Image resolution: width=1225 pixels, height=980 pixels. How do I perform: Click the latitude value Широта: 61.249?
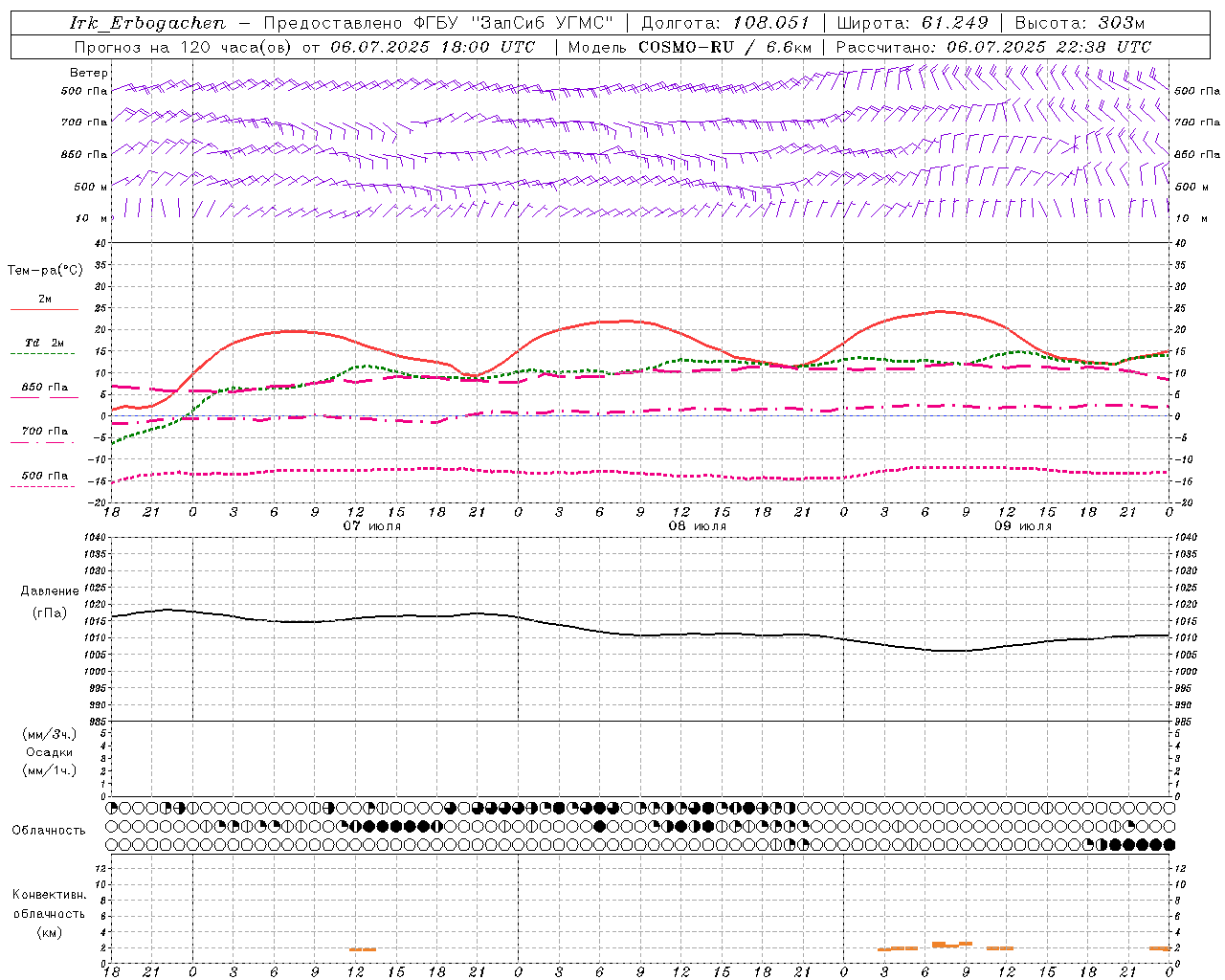point(913,23)
